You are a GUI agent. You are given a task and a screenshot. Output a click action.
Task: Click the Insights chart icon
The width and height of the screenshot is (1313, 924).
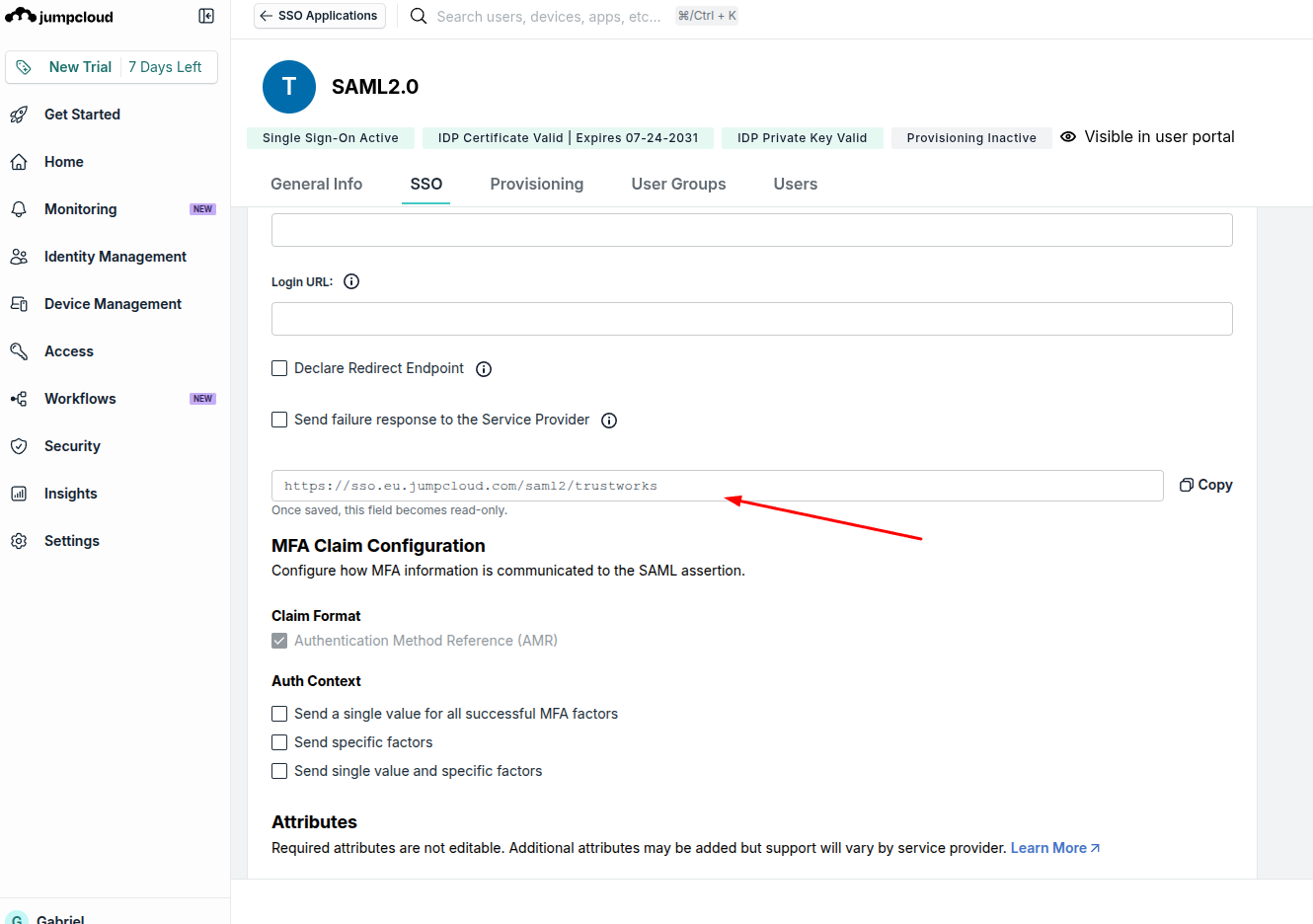[x=19, y=494]
